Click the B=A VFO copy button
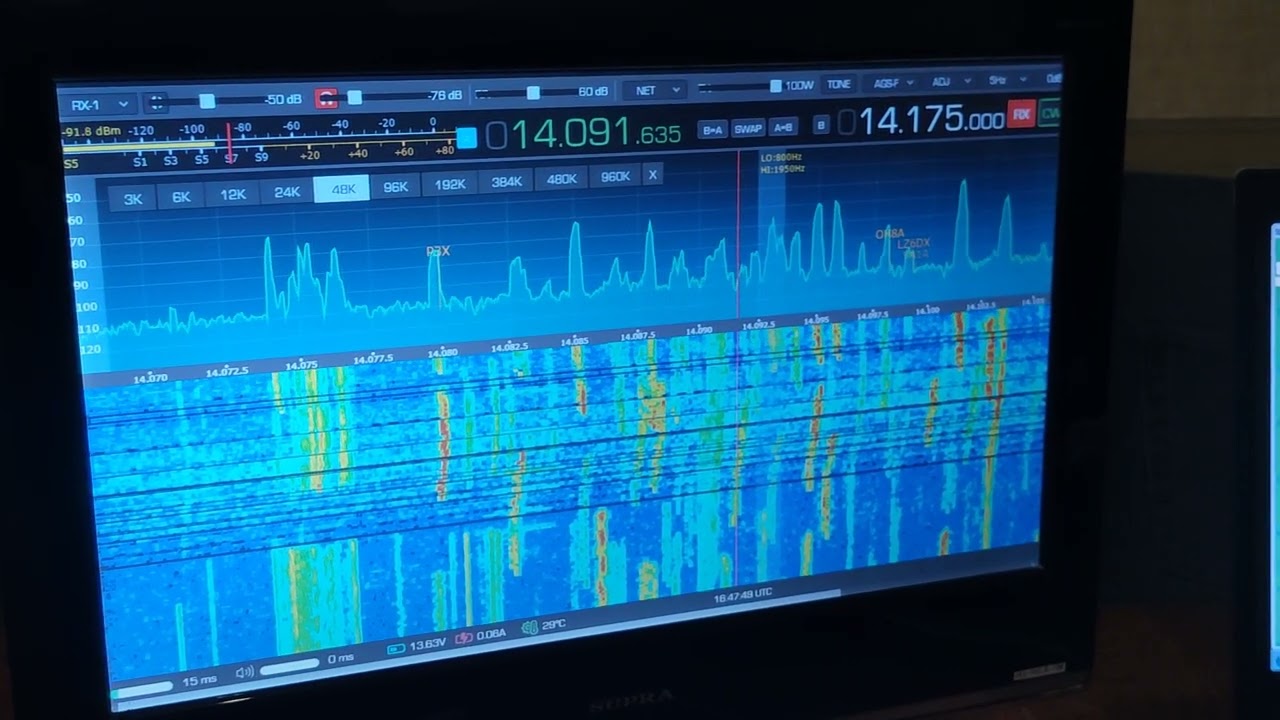The height and width of the screenshot is (720, 1280). 712,129
